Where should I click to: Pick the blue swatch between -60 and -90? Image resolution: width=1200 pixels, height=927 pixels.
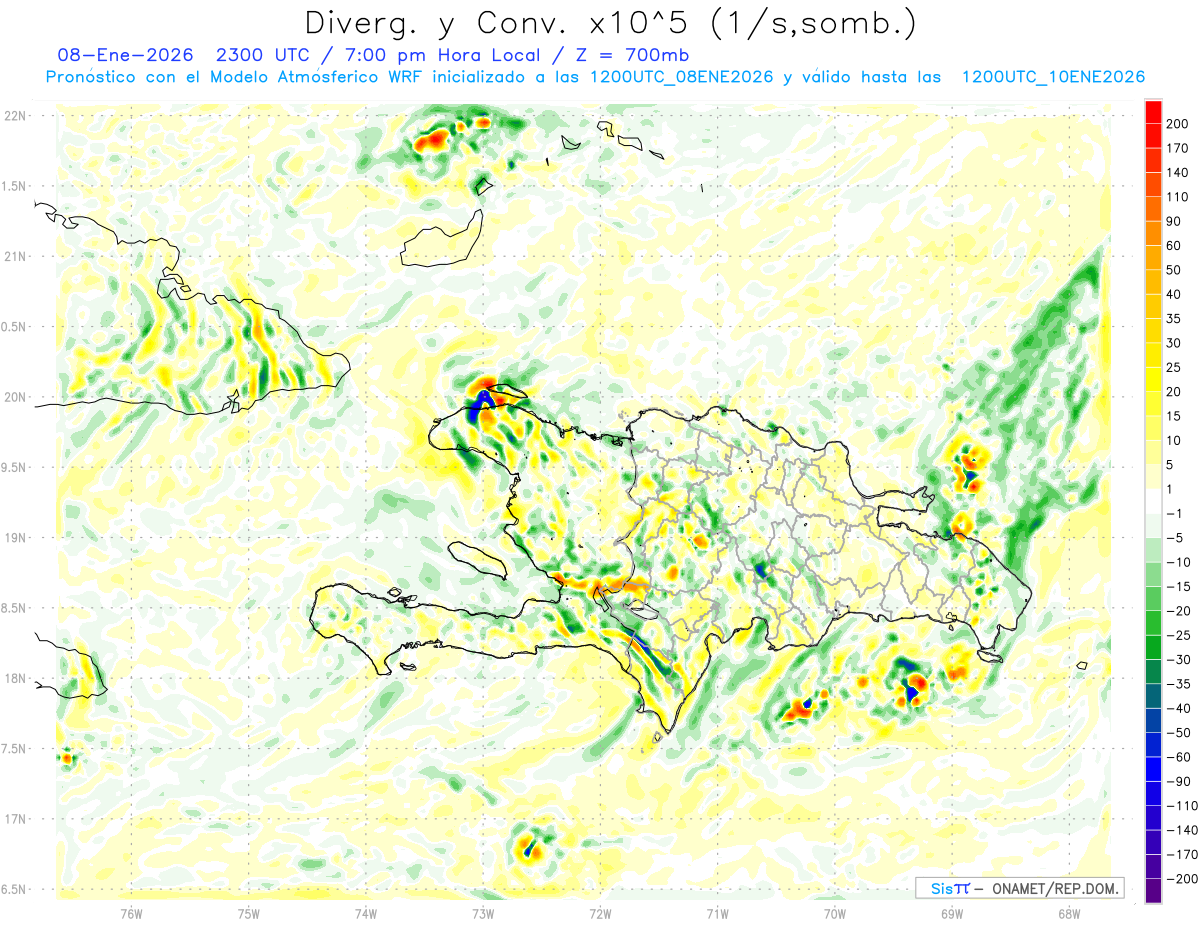pyautogui.click(x=1153, y=769)
